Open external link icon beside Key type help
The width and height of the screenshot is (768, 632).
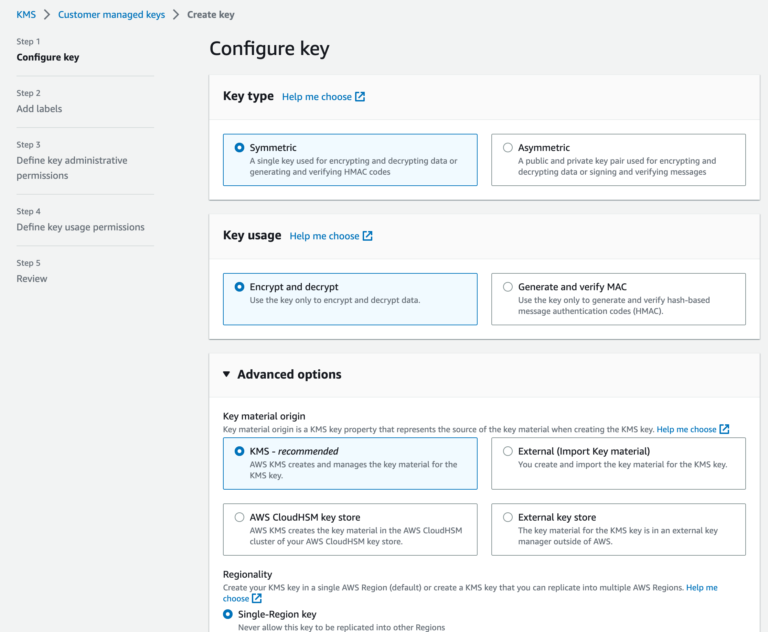[x=360, y=97]
